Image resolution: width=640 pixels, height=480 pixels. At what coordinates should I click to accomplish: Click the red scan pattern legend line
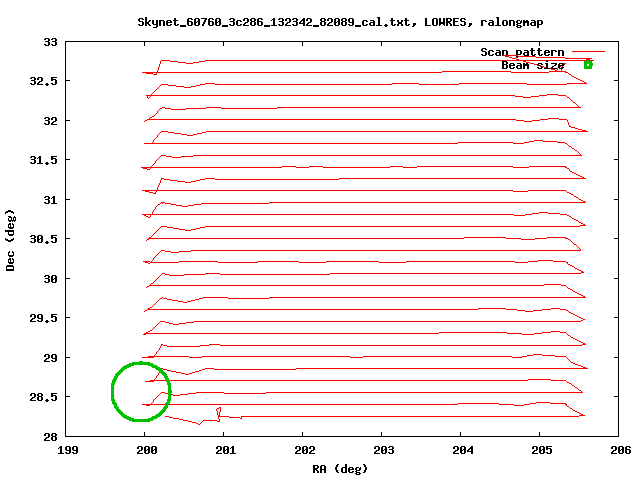pyautogui.click(x=588, y=52)
